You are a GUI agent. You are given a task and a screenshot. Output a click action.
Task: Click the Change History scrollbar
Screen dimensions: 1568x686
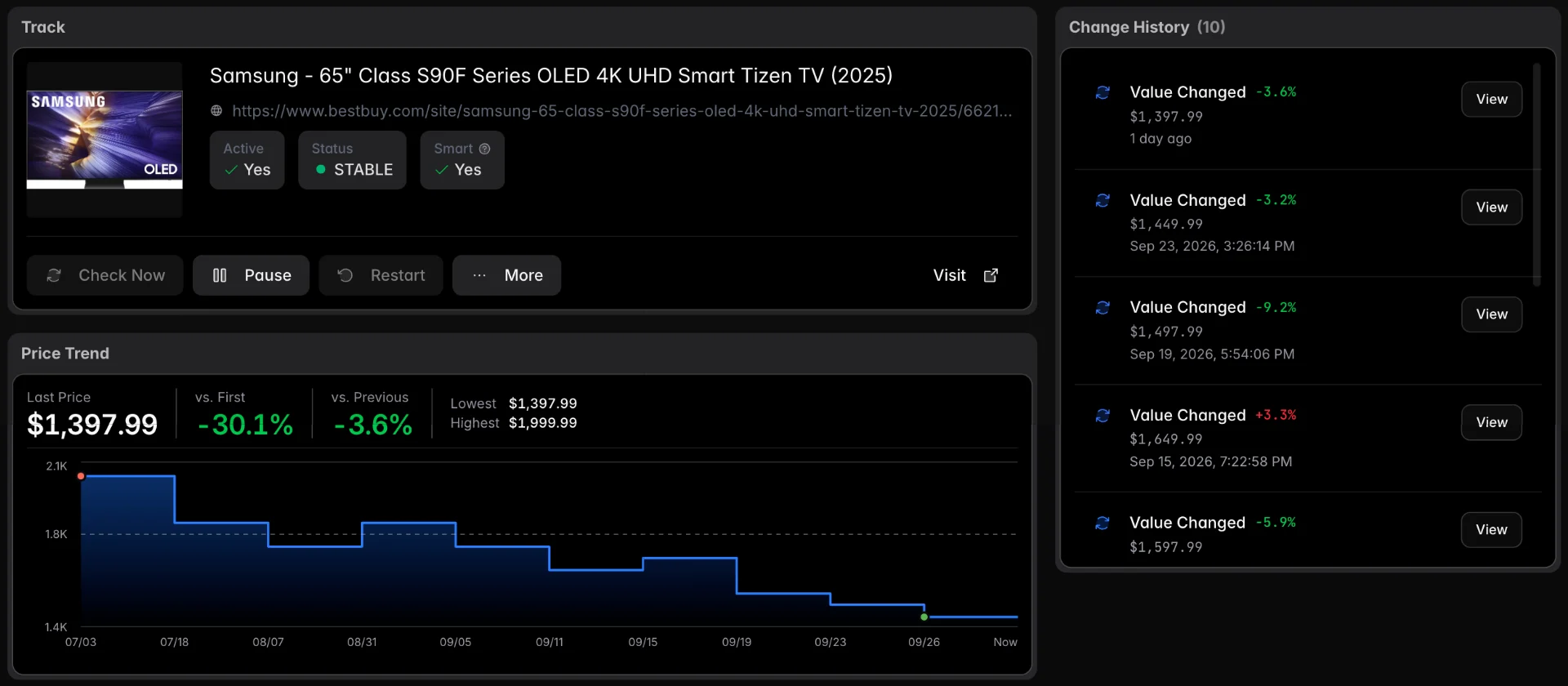coord(1536,175)
